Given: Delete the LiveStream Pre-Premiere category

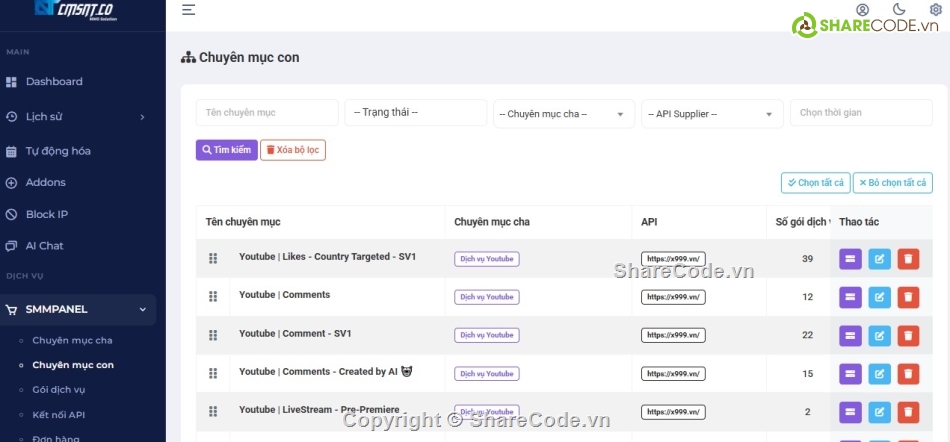Looking at the screenshot, I should click(x=908, y=412).
